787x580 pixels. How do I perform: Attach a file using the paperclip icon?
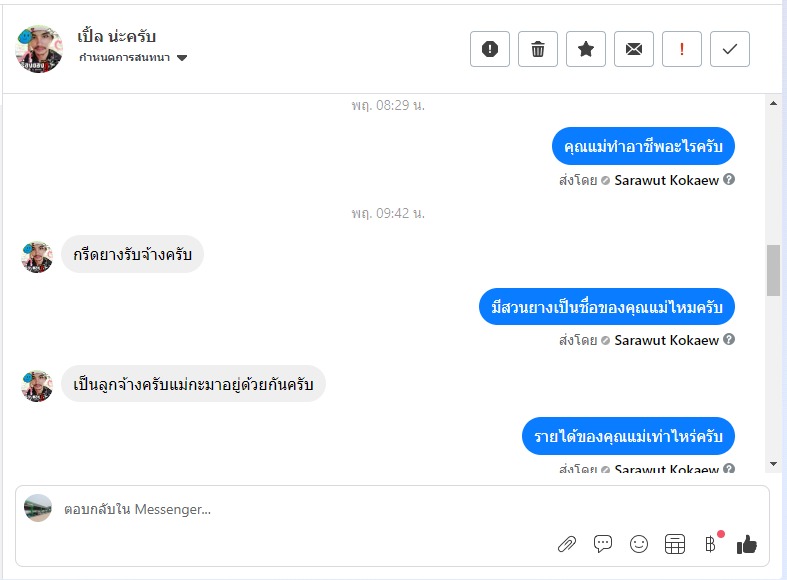(567, 544)
